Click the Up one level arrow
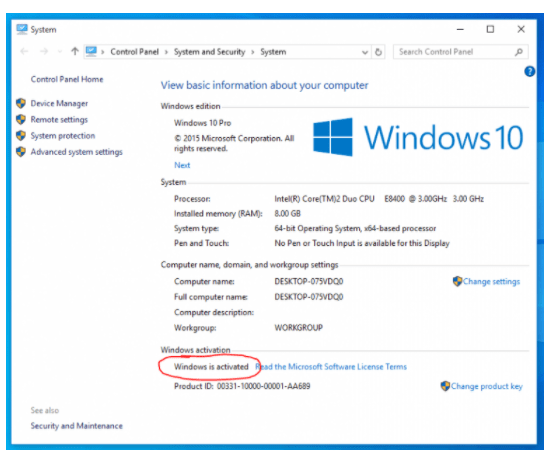 point(75,52)
